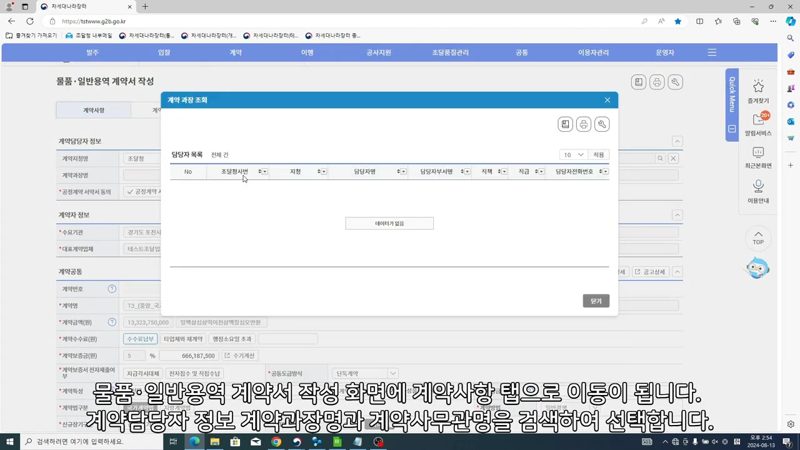Open 최근본화면 in Quick Menu
Image resolution: width=800 pixels, height=450 pixels.
[758, 157]
